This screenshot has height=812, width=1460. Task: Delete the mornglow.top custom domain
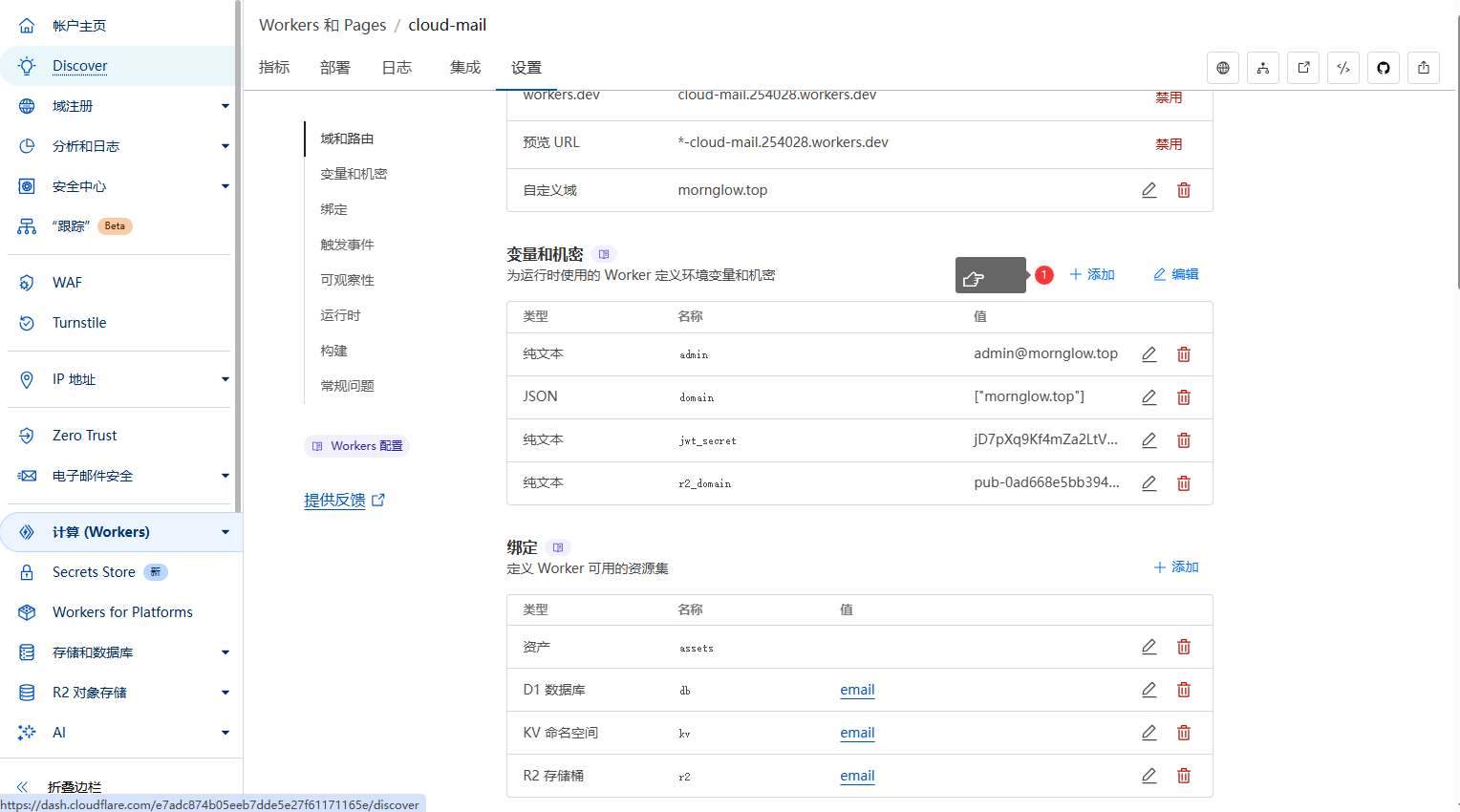pyautogui.click(x=1183, y=190)
